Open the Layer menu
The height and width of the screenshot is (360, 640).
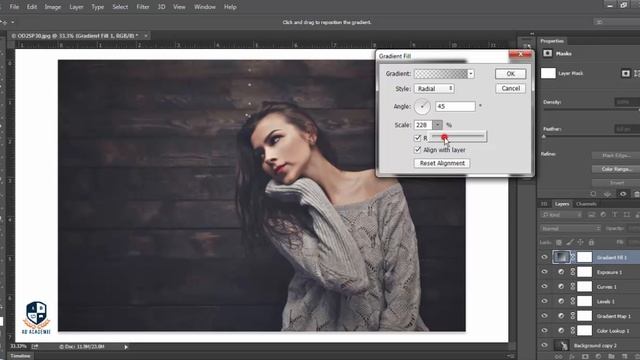point(76,7)
